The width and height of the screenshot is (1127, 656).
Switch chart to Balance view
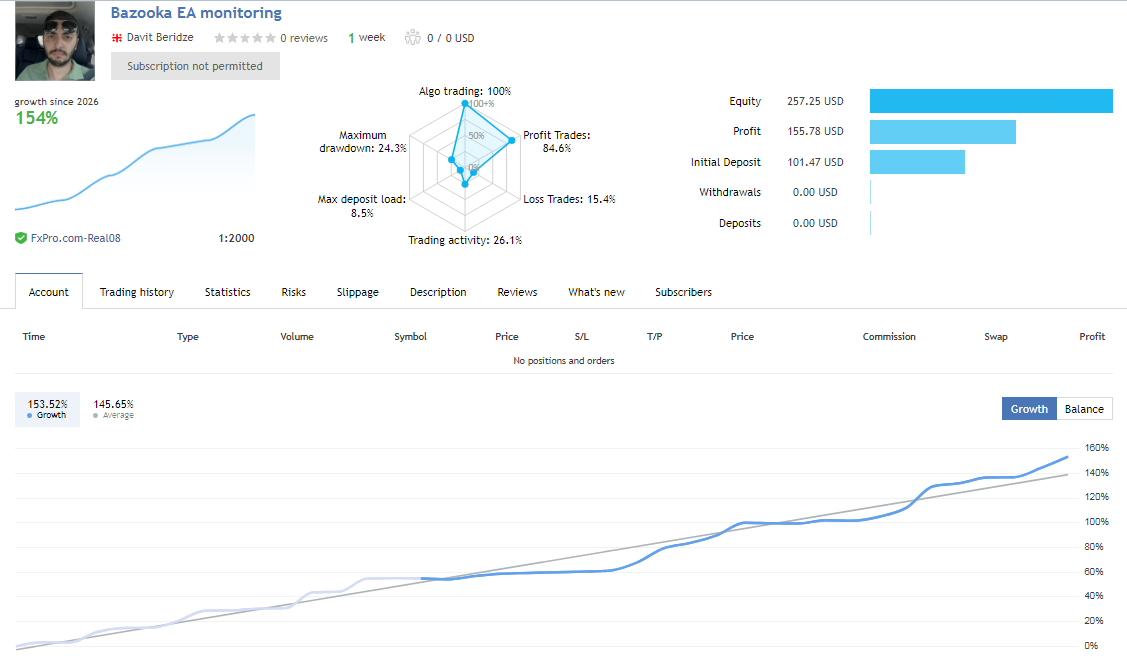click(x=1084, y=409)
